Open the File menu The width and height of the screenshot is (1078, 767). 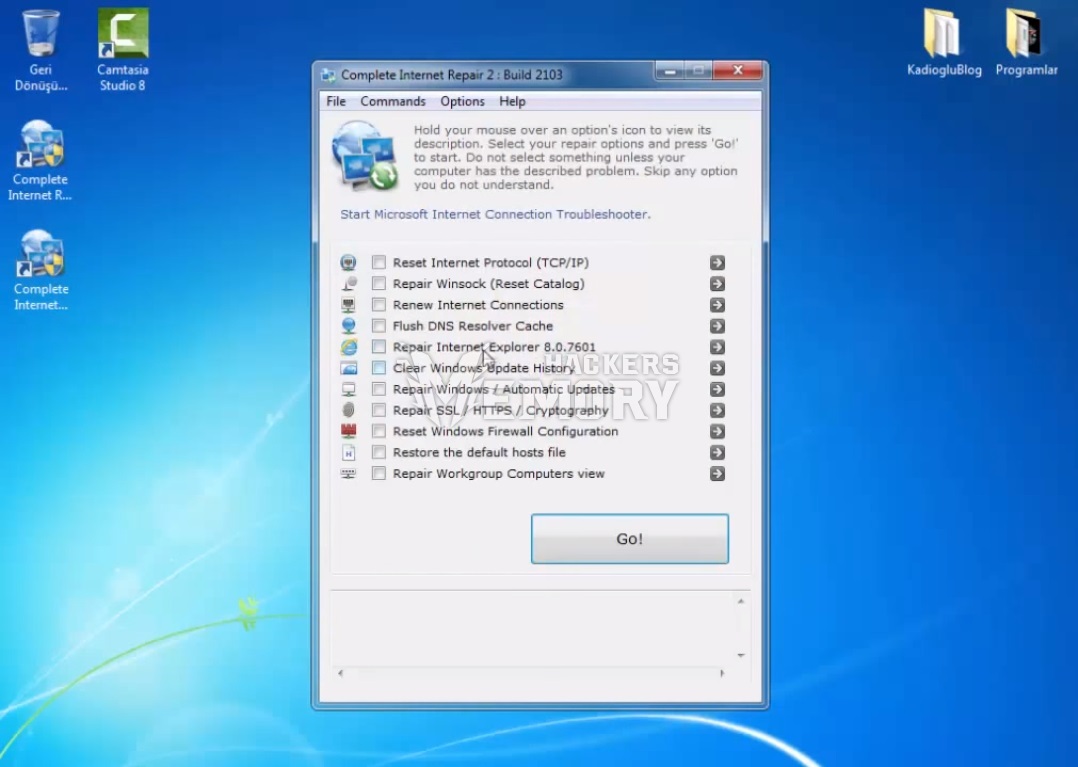336,101
